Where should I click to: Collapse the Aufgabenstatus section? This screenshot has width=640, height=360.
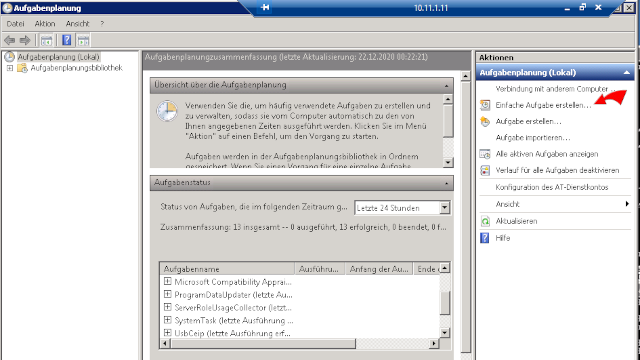[446, 183]
